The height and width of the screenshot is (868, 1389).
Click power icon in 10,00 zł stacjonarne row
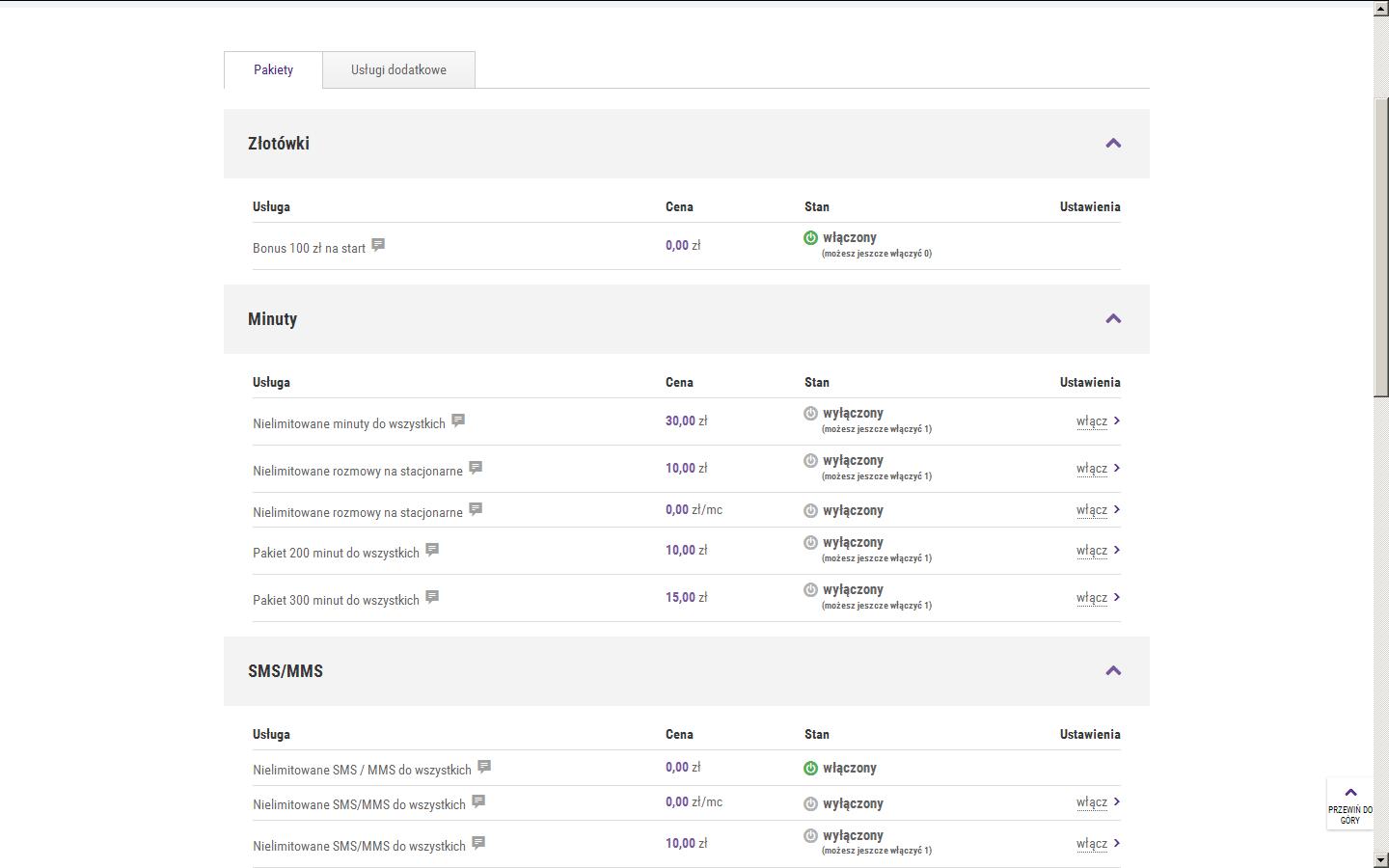point(810,460)
